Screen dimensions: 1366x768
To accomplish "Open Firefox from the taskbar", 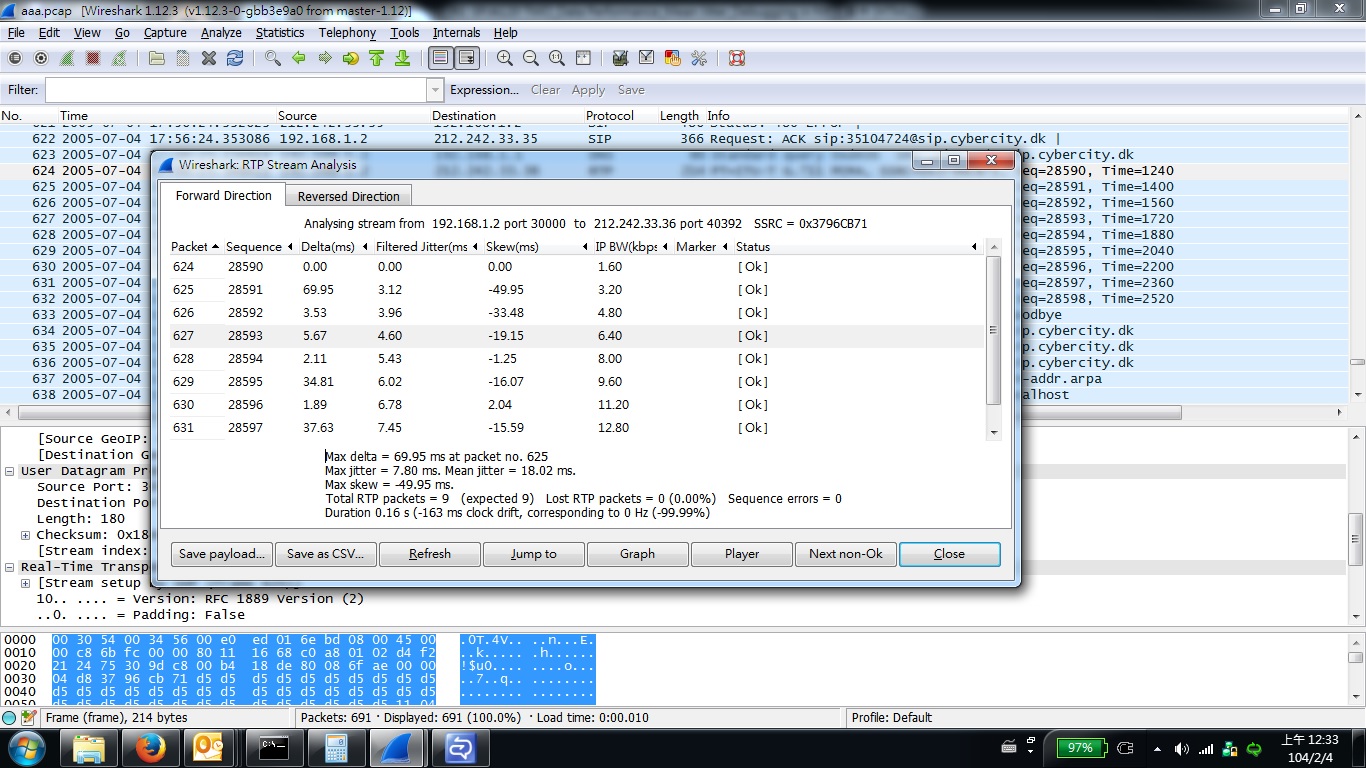I will (151, 747).
